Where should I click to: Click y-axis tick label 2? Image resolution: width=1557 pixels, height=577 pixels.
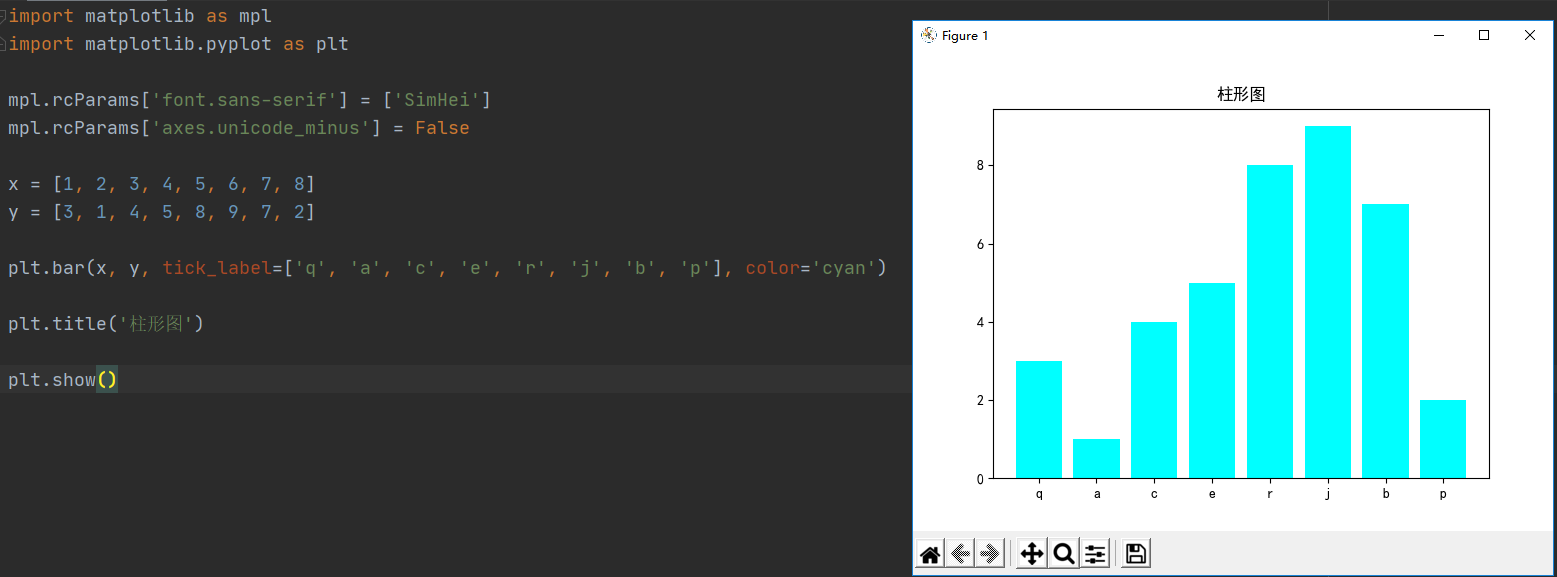pos(980,400)
